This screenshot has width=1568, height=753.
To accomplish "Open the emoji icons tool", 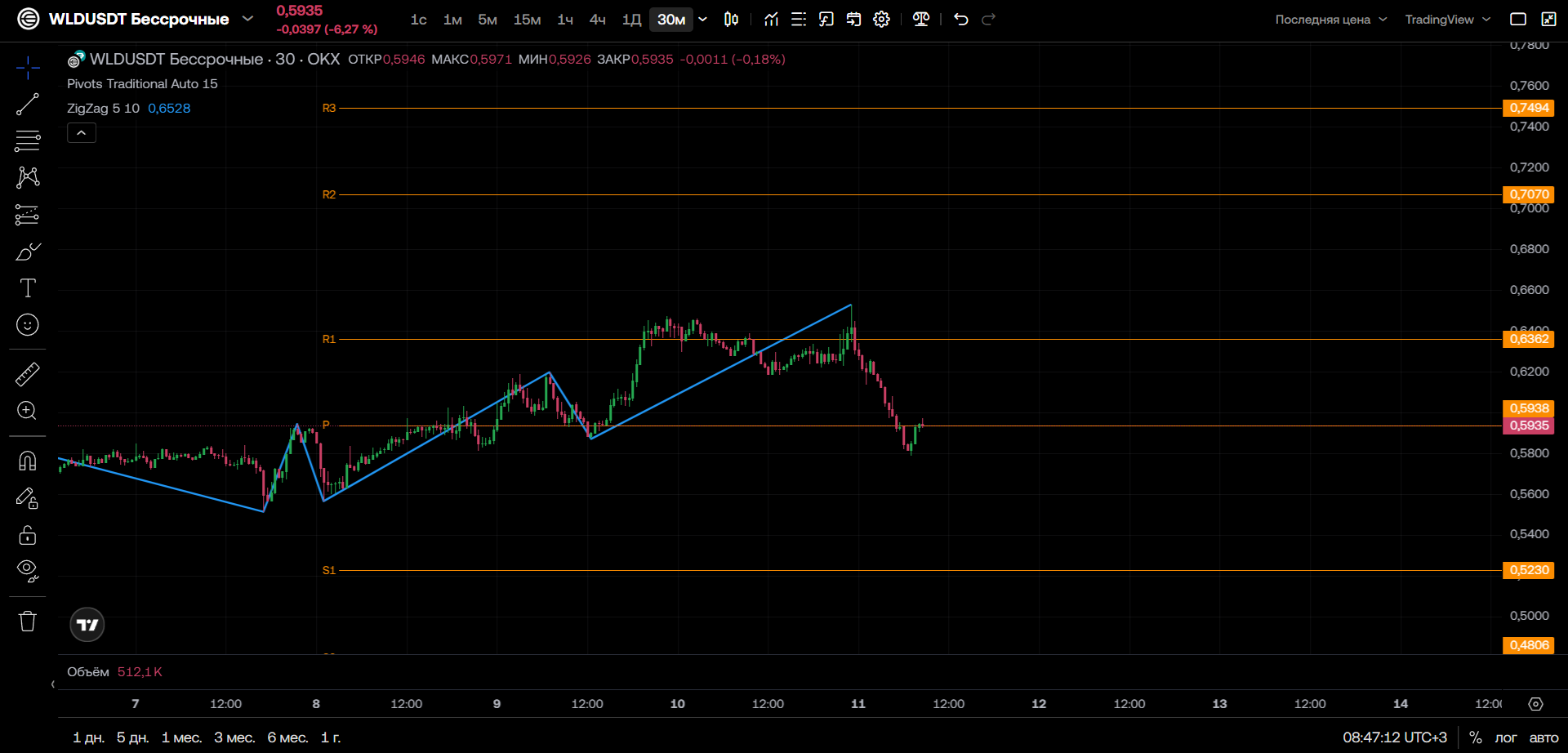I will click(28, 325).
